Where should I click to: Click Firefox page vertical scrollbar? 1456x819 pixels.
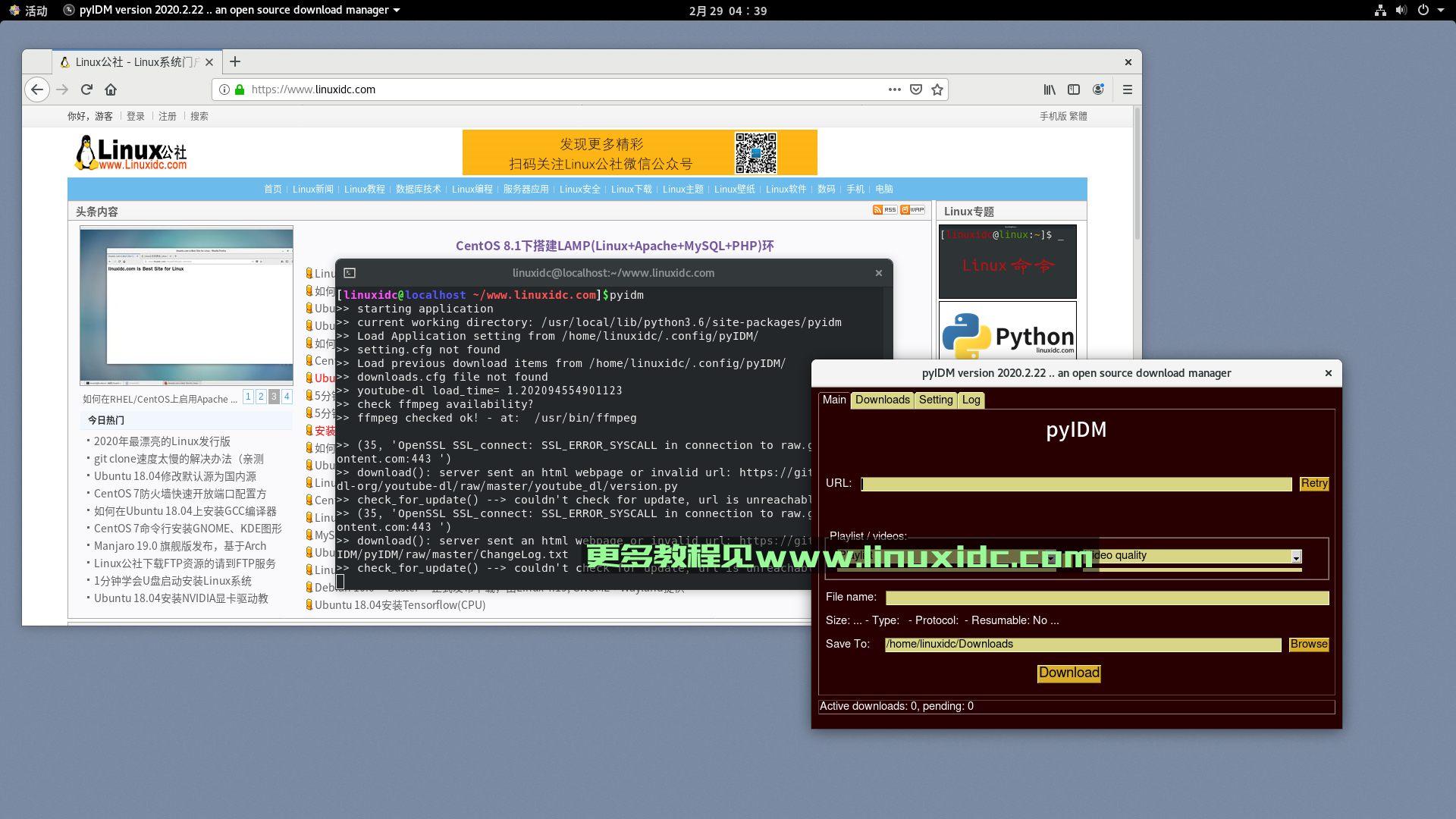tap(1137, 174)
